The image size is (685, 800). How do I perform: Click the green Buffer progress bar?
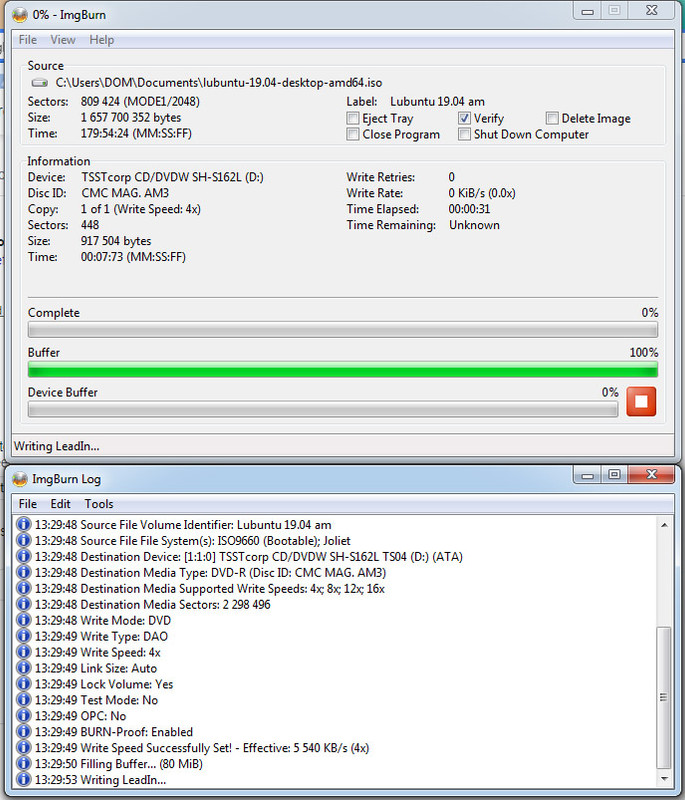click(343, 369)
